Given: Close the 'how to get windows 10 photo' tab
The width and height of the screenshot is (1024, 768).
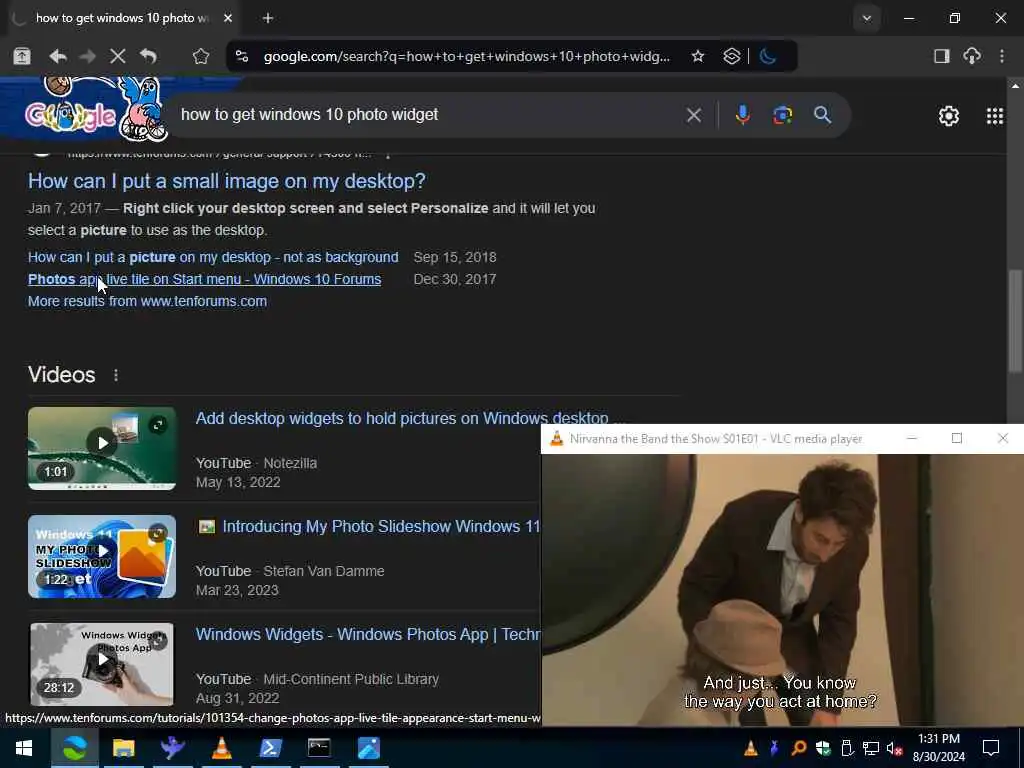Looking at the screenshot, I should (x=228, y=18).
